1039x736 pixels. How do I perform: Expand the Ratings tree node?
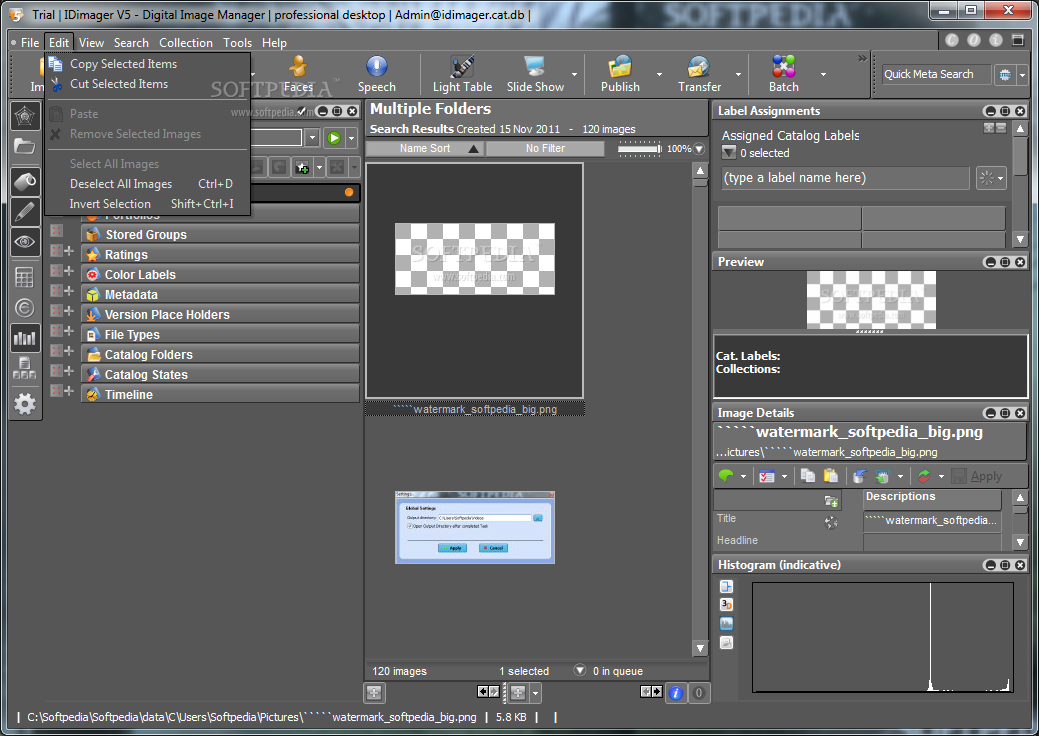pyautogui.click(x=69, y=250)
